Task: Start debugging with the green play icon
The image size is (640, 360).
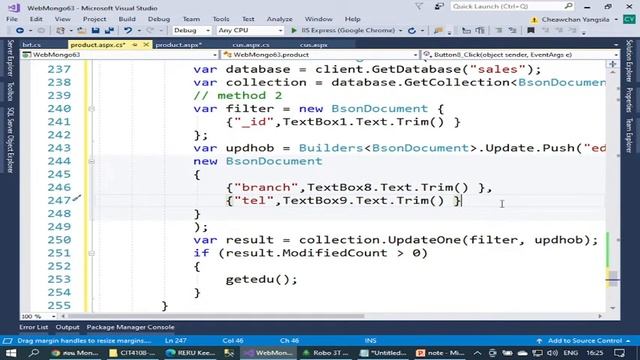Action: (x=293, y=31)
